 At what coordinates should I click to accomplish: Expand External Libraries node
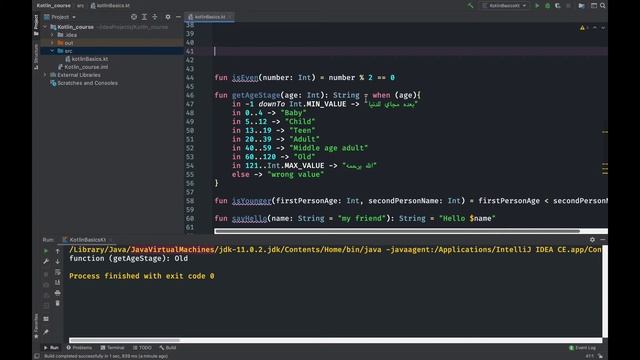[x=45, y=75]
